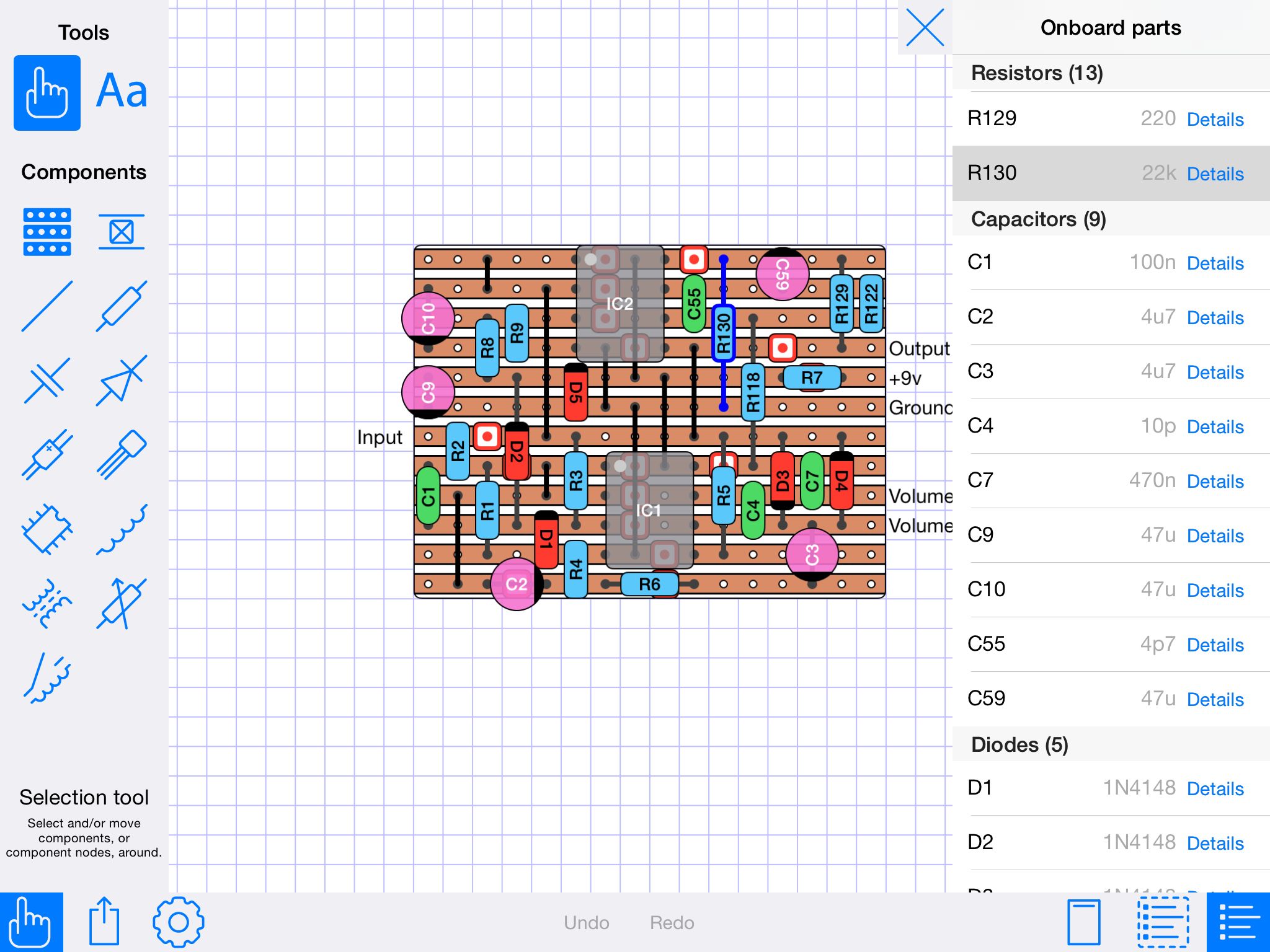Open the share export panel

pos(105,922)
